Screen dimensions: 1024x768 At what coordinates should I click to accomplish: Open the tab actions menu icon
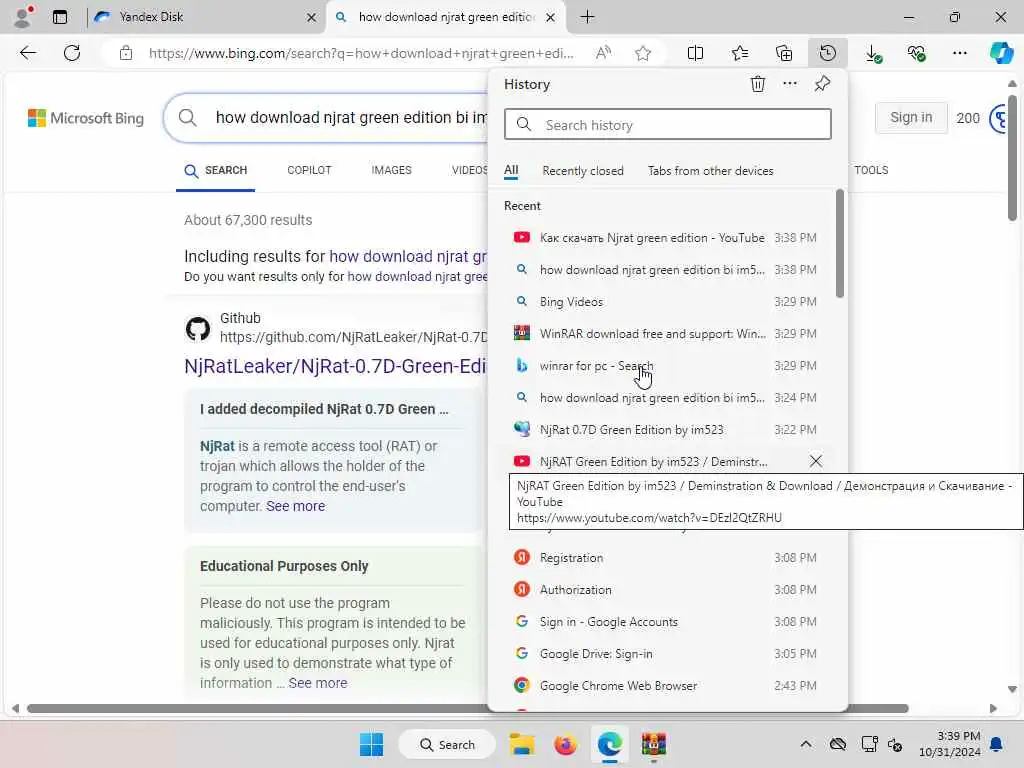click(60, 17)
